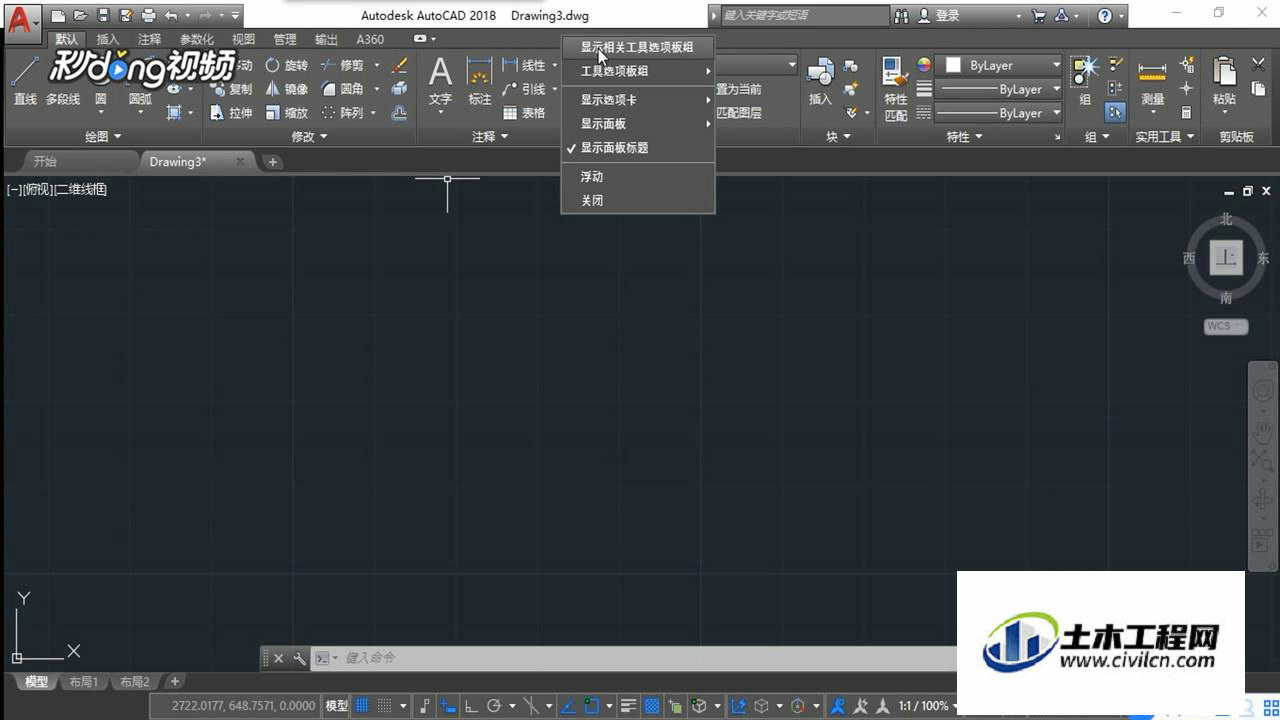
Task: Select Match Properties (特性匹配) tool
Action: 895,88
